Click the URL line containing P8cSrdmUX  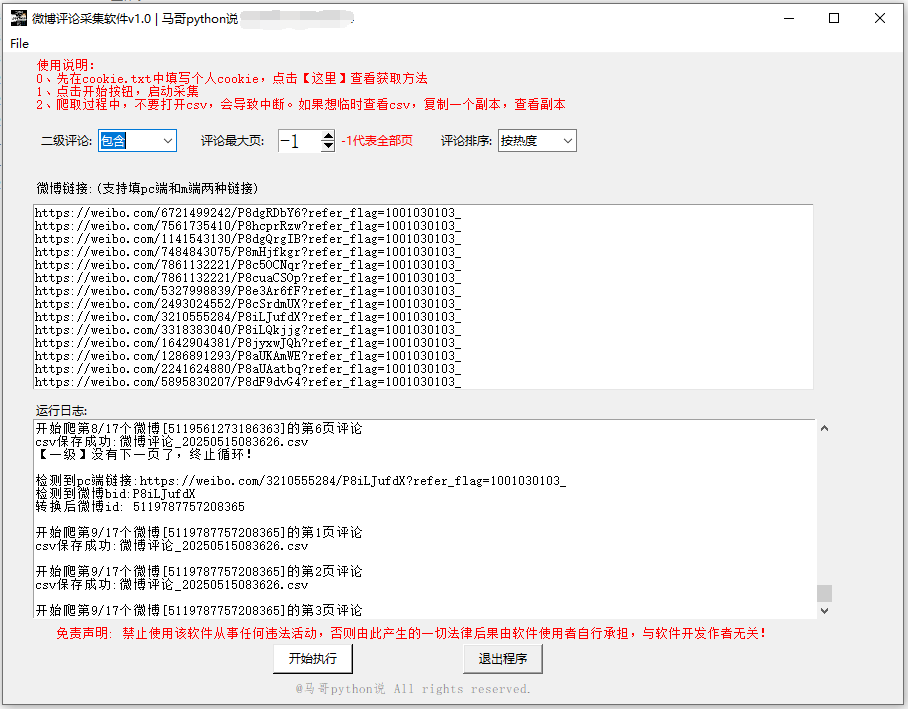(248, 304)
